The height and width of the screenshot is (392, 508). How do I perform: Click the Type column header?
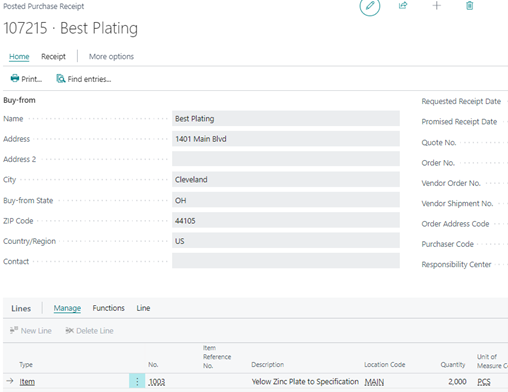[26, 364]
